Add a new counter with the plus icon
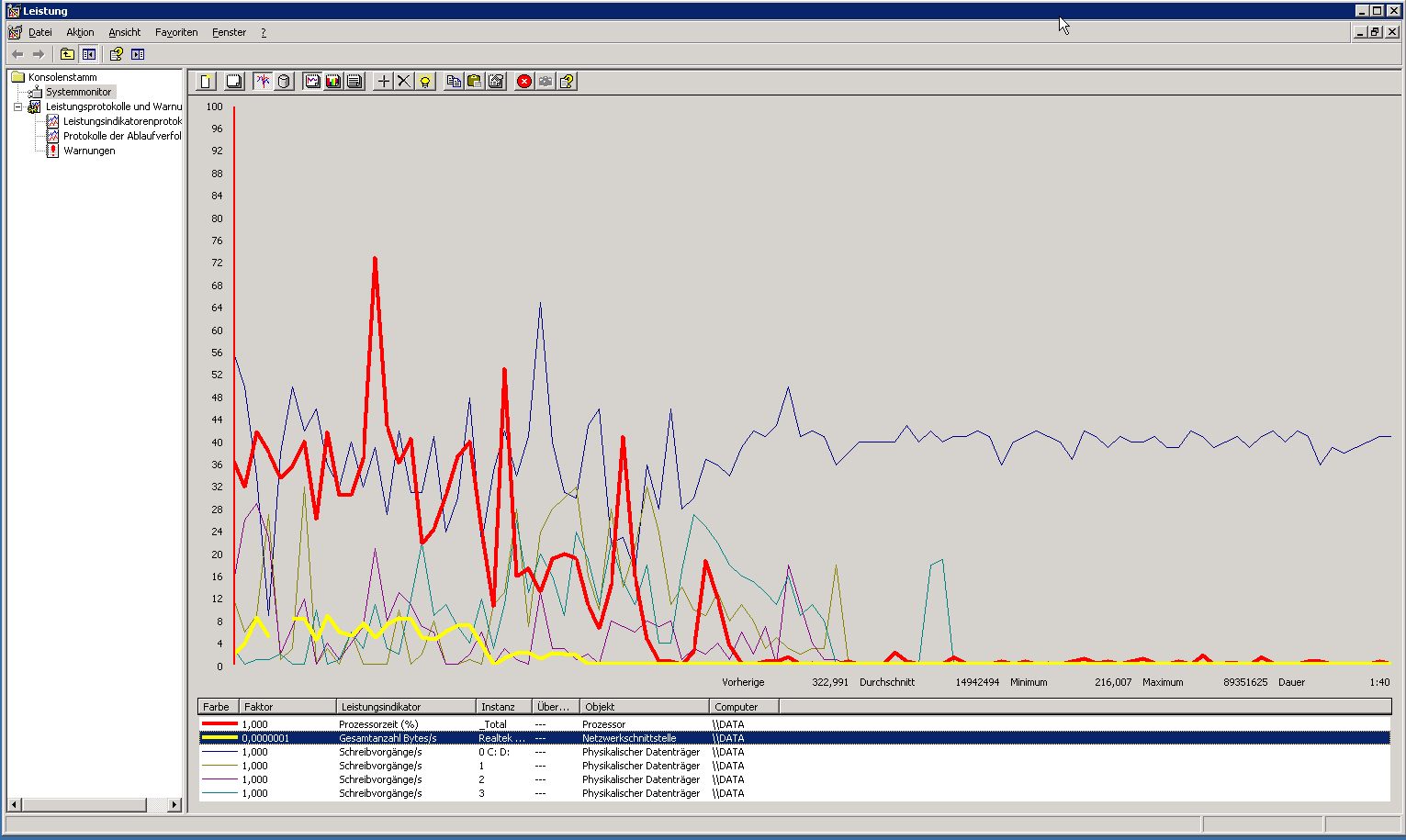The width and height of the screenshot is (1406, 840). [383, 81]
